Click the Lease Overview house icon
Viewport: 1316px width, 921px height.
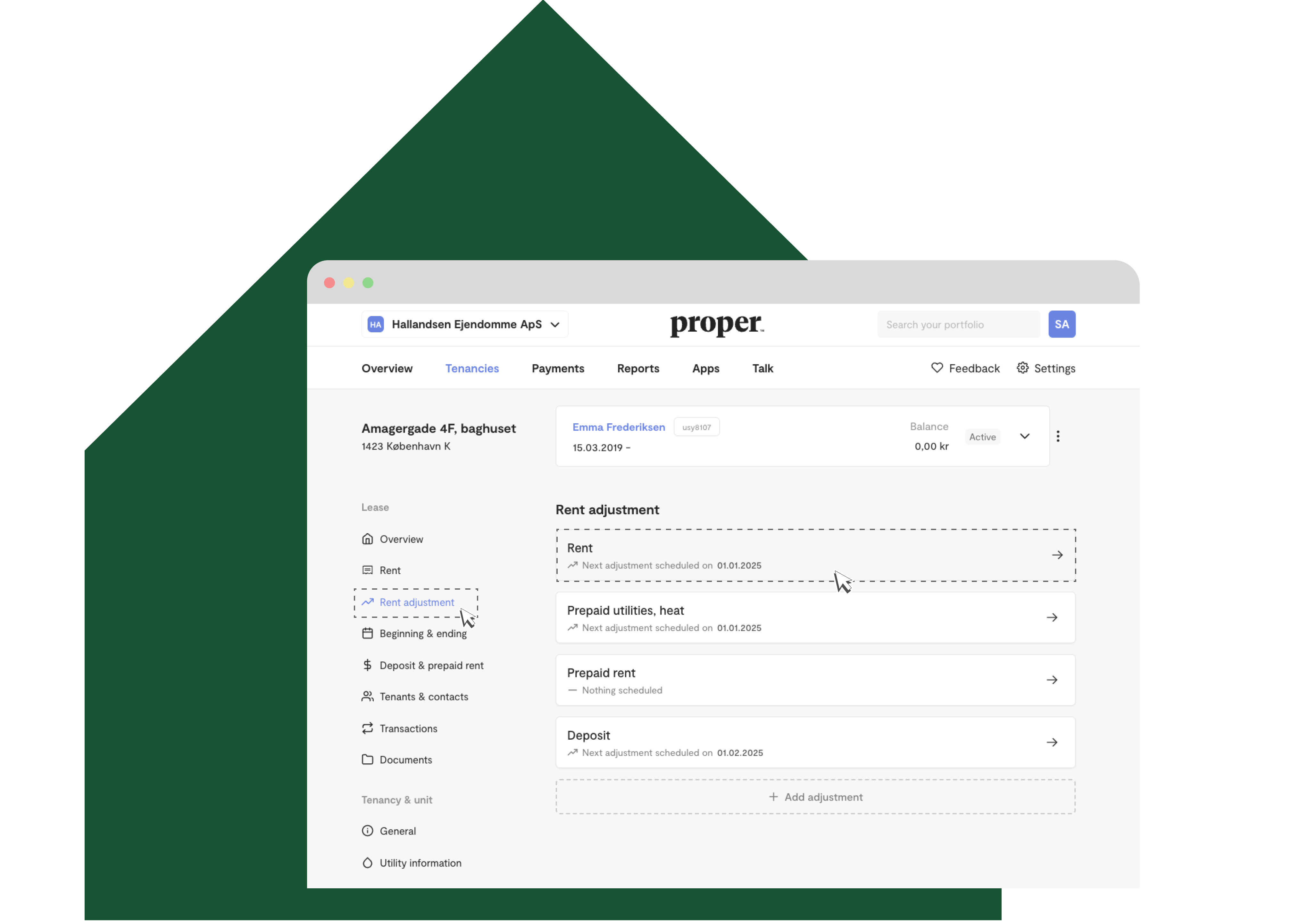(367, 539)
